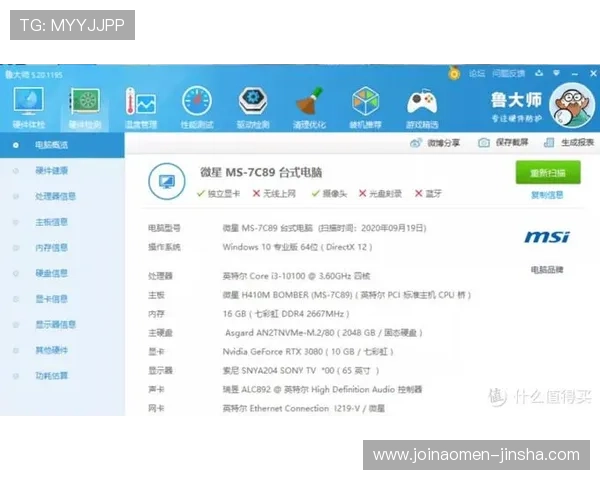
Task: Open the title bar dropdown menu icon
Action: 556,73
